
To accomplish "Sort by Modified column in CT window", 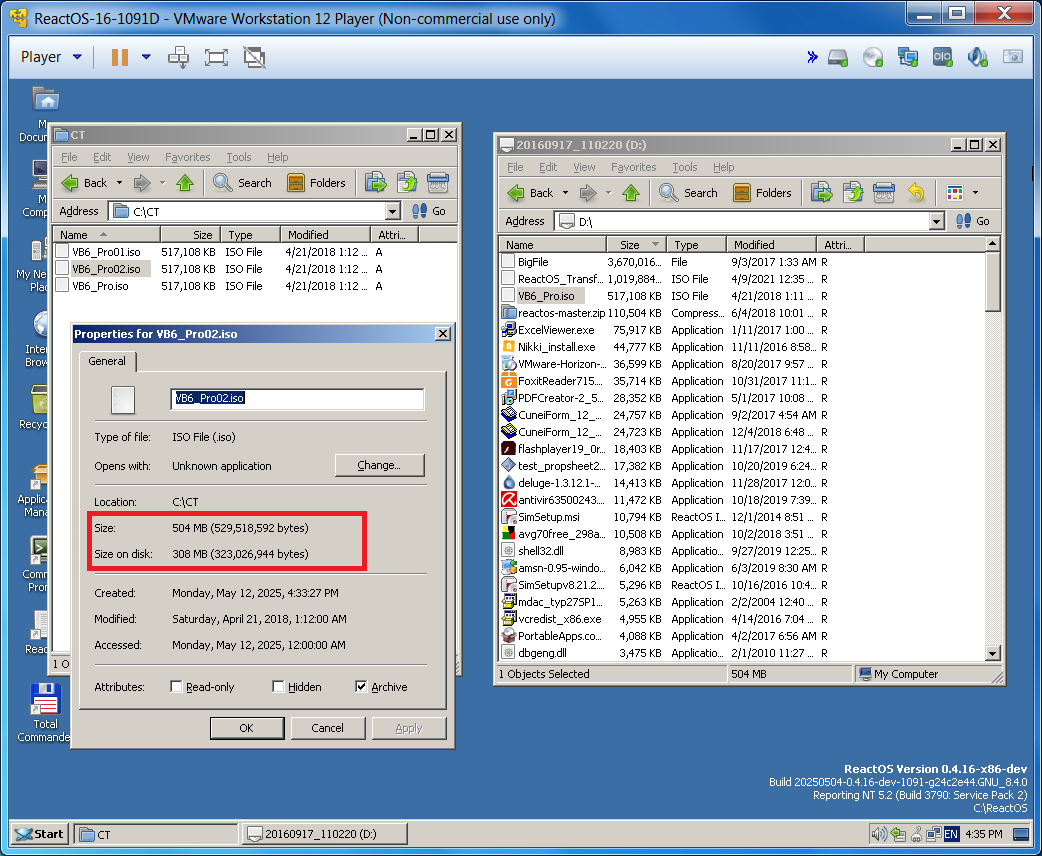I will pos(325,235).
